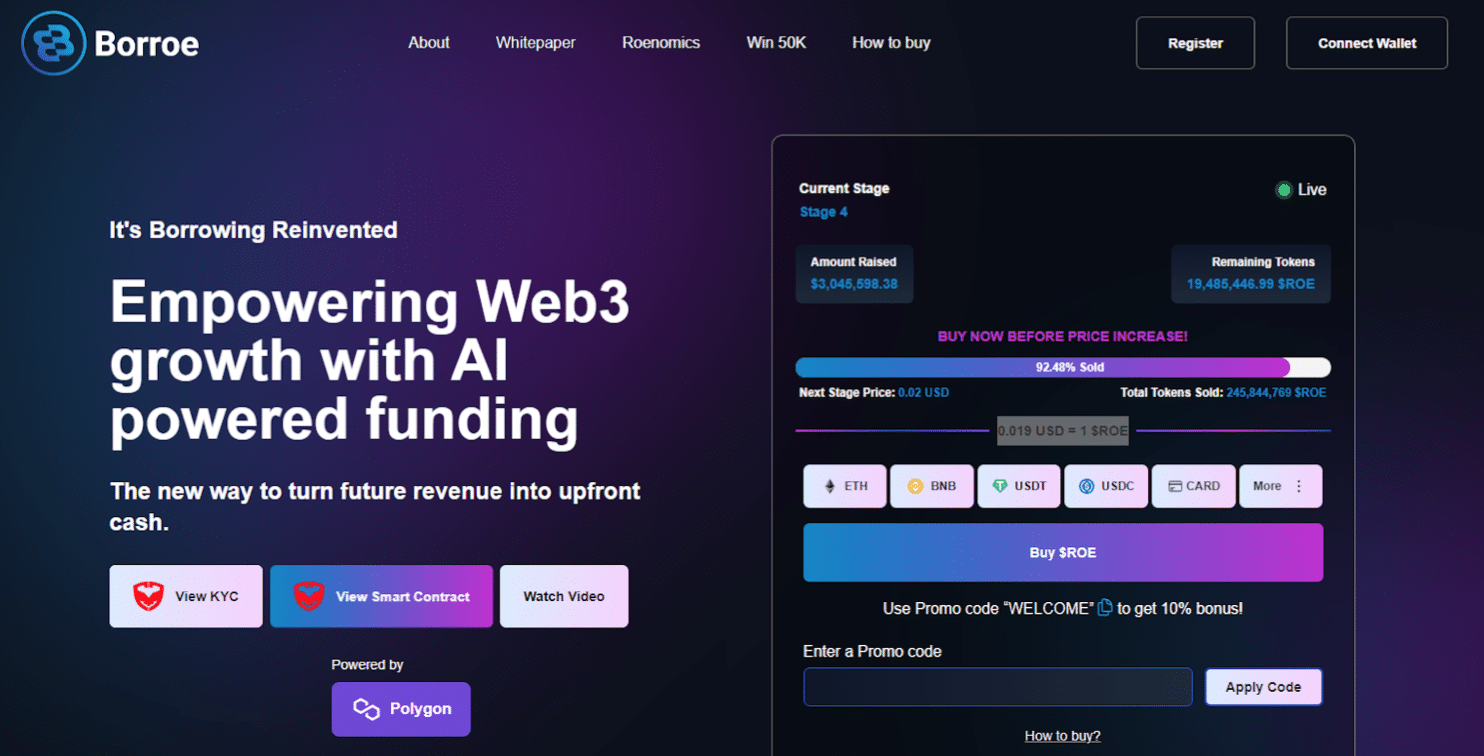The width and height of the screenshot is (1484, 756).
Task: Focus the promo code input field
Action: click(998, 687)
